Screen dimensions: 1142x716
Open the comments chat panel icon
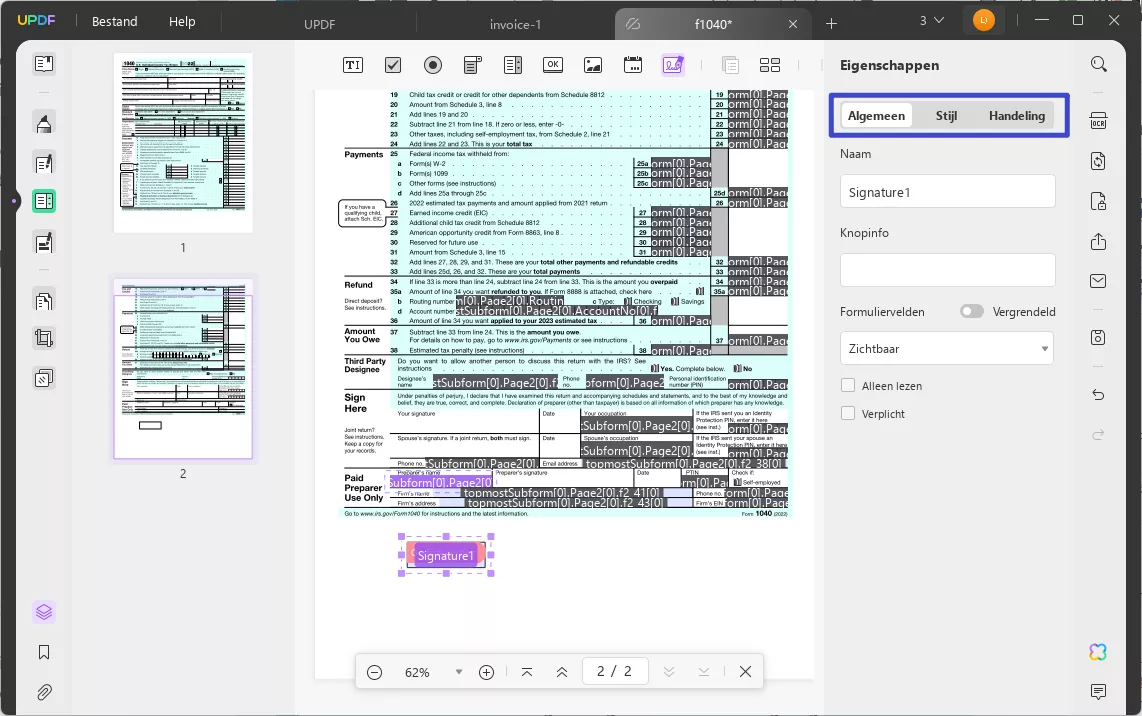(x=1098, y=691)
